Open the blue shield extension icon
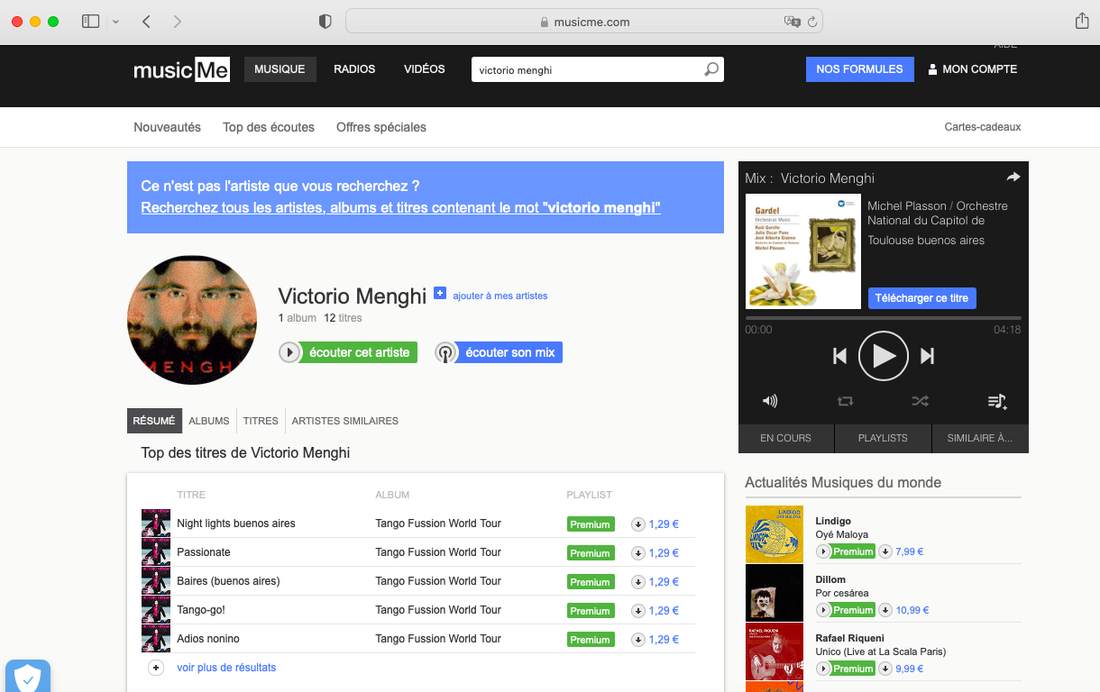The image size is (1100, 692). click(x=27, y=677)
